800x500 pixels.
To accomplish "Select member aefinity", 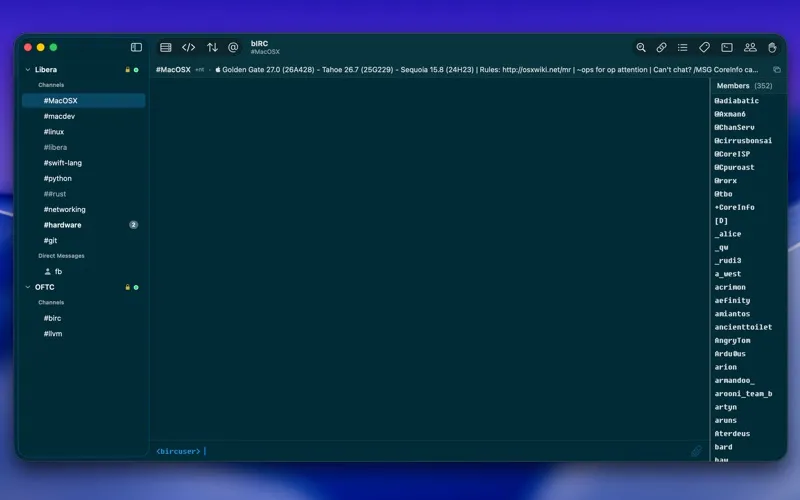I will point(732,301).
